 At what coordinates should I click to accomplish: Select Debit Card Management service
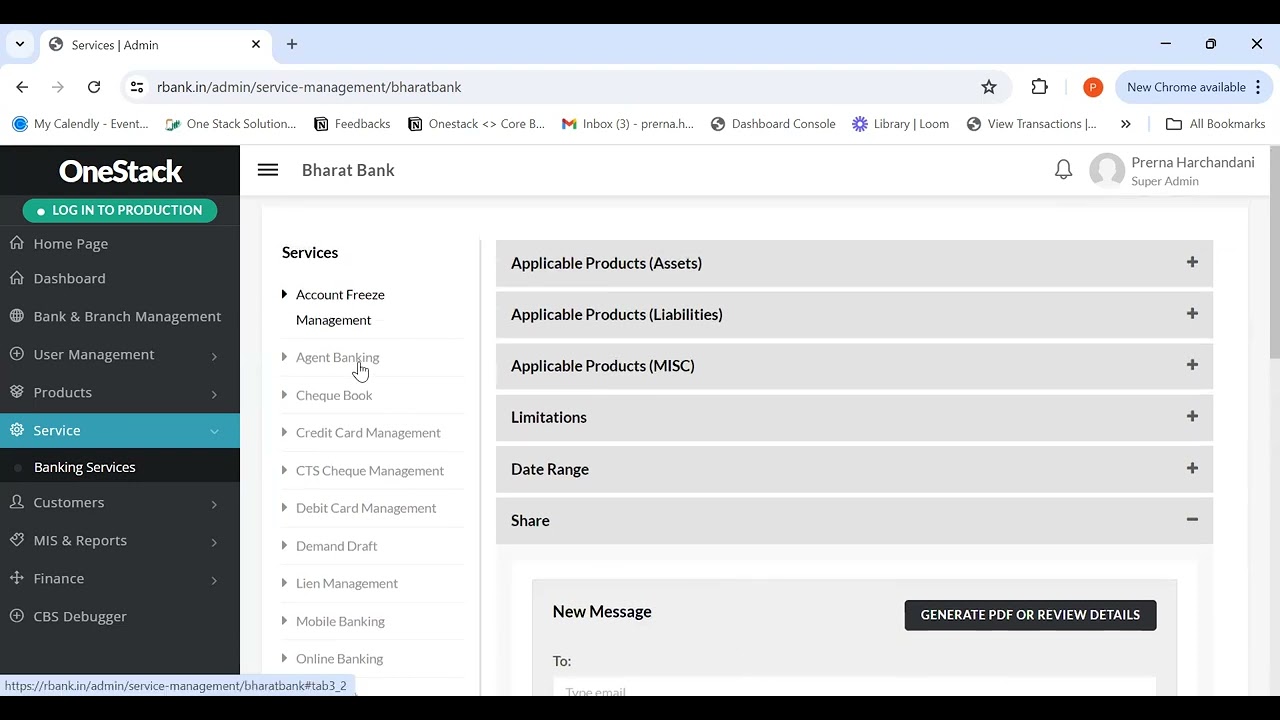[366, 508]
